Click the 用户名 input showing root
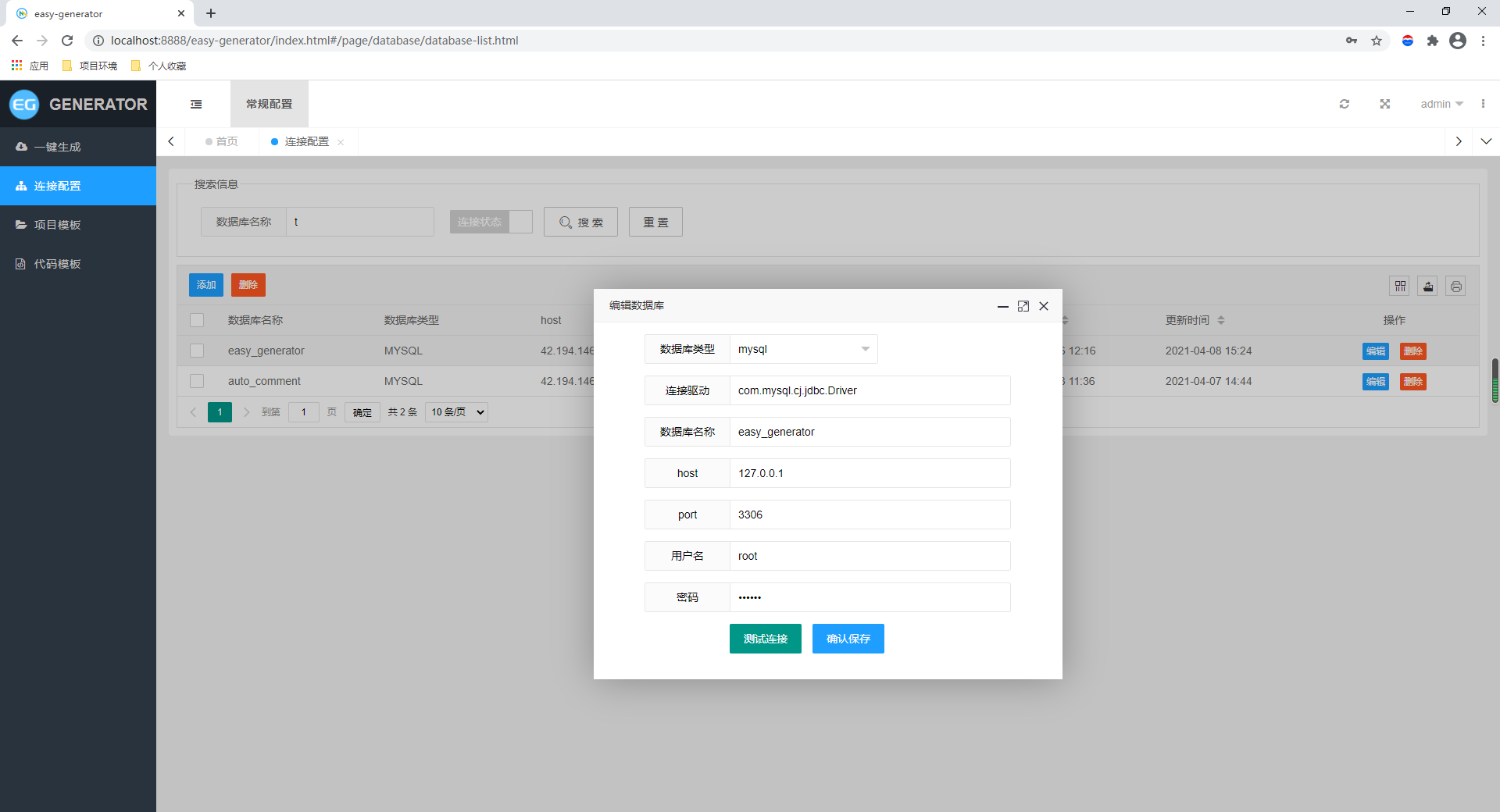Viewport: 1500px width, 812px height. coord(870,556)
